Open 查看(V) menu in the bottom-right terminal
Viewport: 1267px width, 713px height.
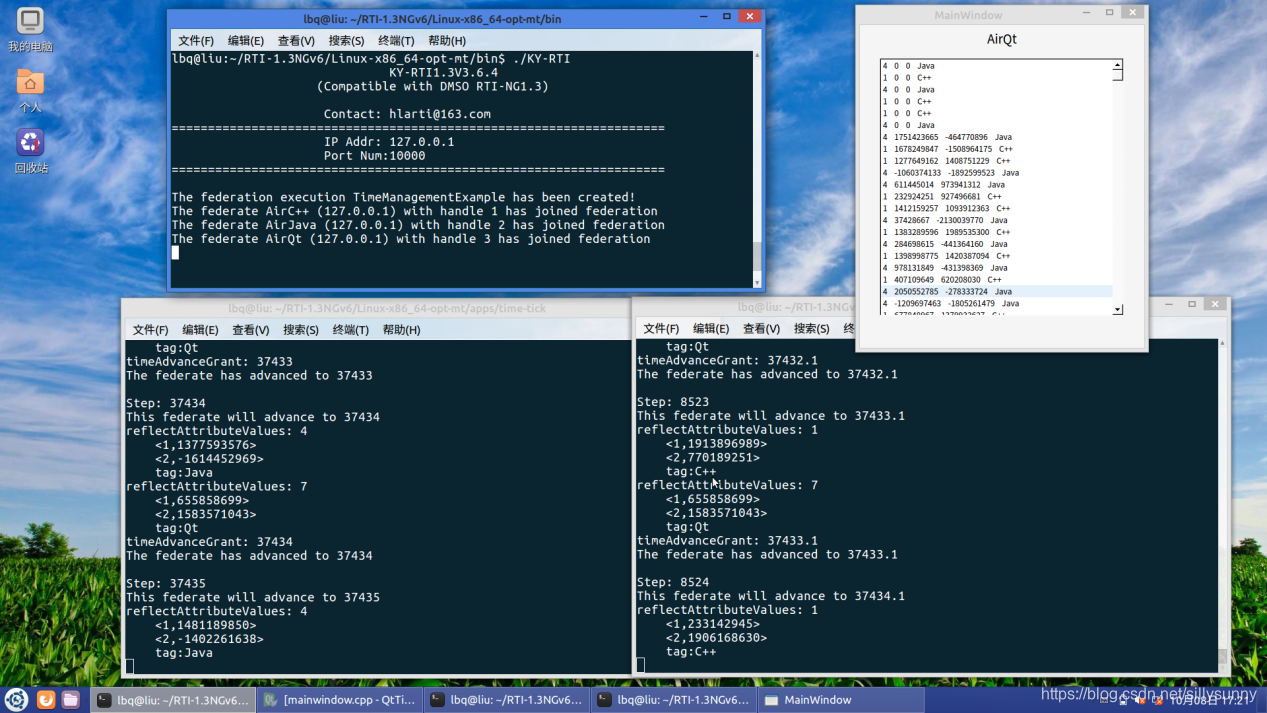point(761,329)
